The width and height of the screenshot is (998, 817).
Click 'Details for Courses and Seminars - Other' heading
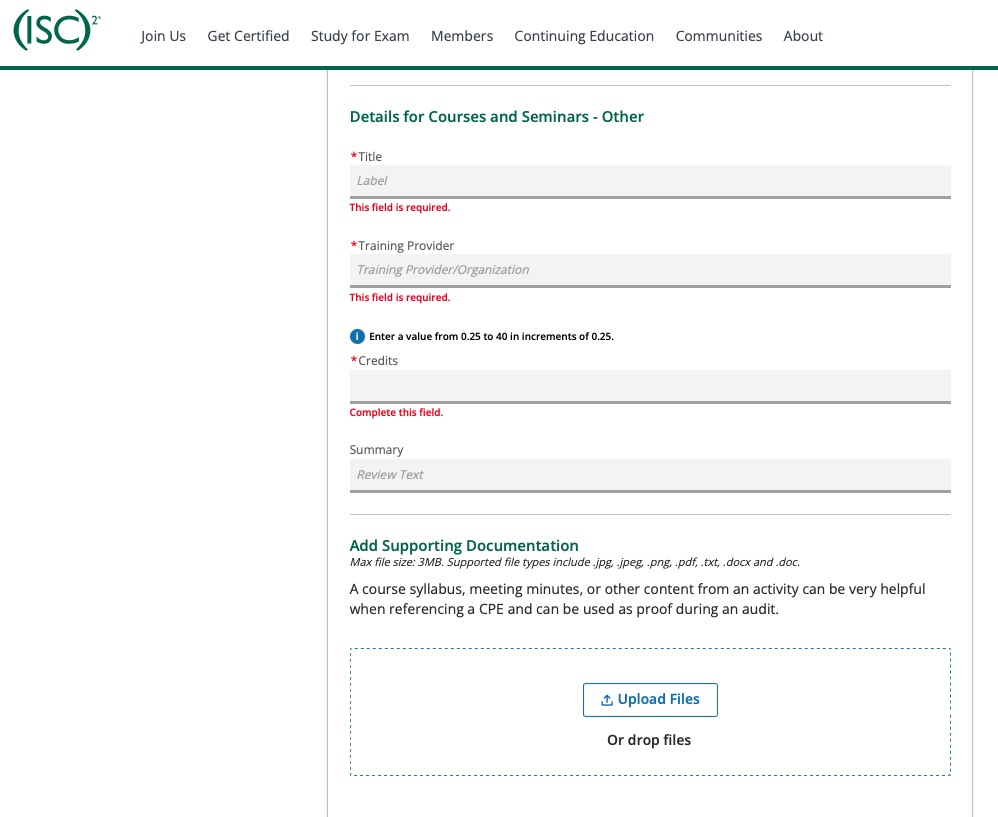point(496,116)
